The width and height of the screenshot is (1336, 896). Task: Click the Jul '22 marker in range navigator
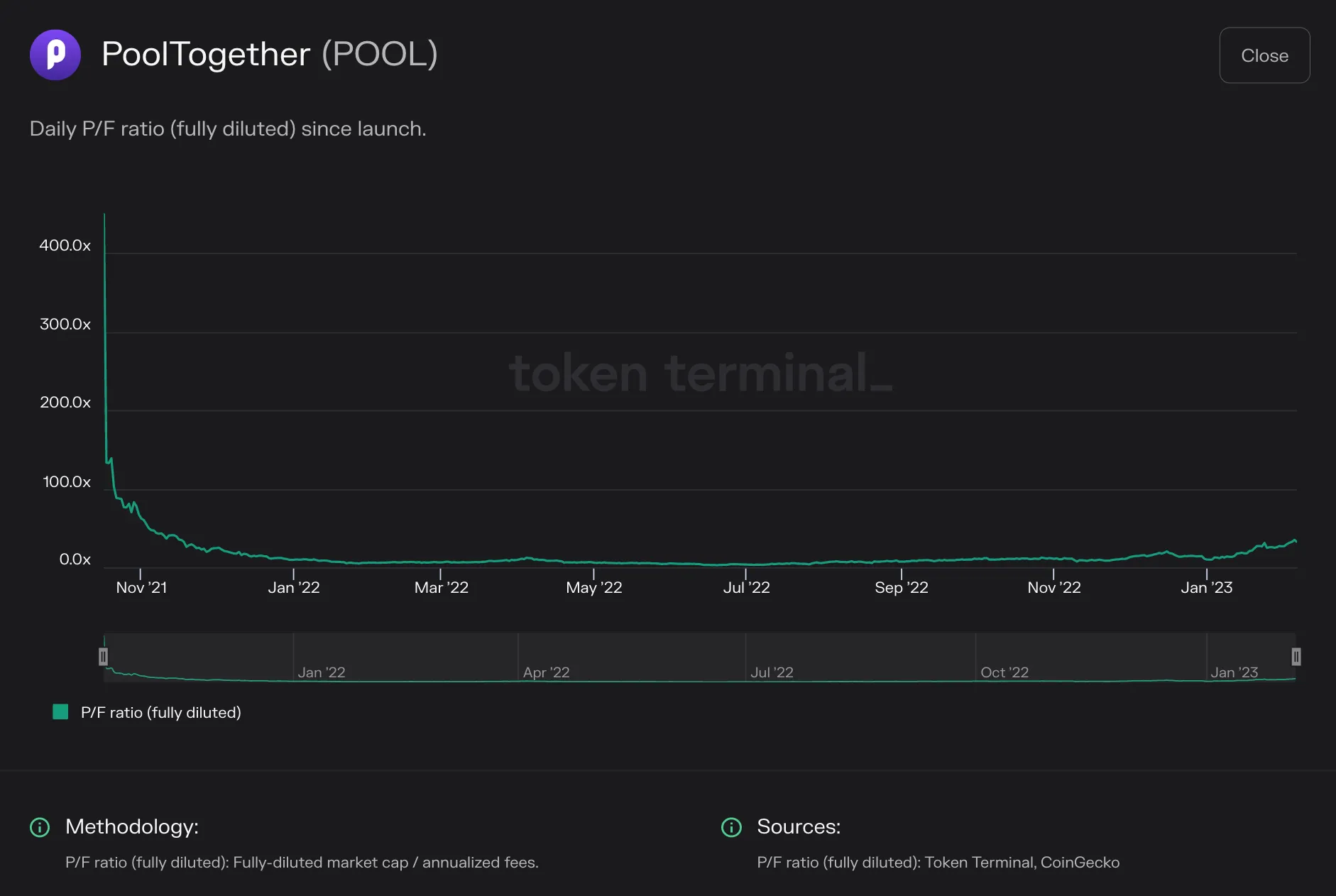[772, 672]
